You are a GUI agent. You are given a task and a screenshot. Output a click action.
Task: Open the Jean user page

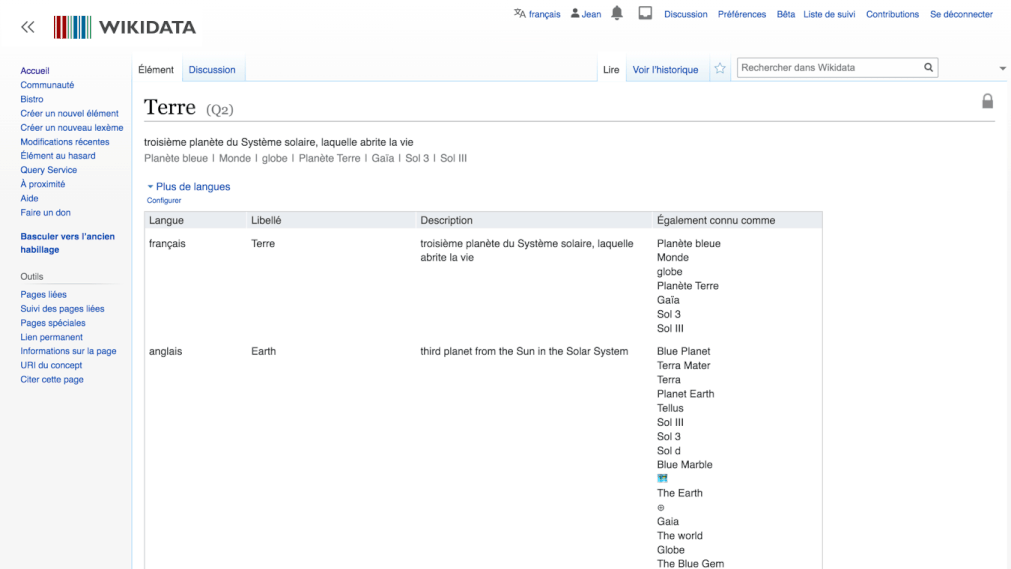[585, 14]
